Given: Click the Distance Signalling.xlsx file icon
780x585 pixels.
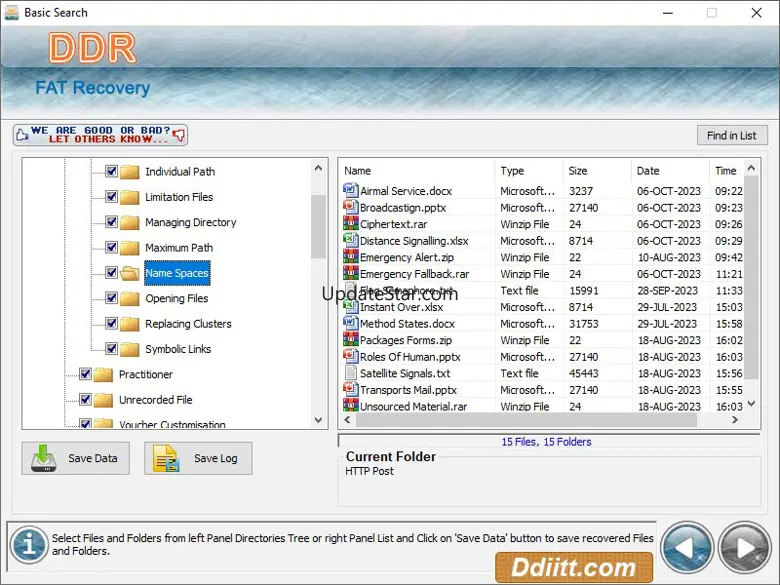Looking at the screenshot, I should (350, 241).
